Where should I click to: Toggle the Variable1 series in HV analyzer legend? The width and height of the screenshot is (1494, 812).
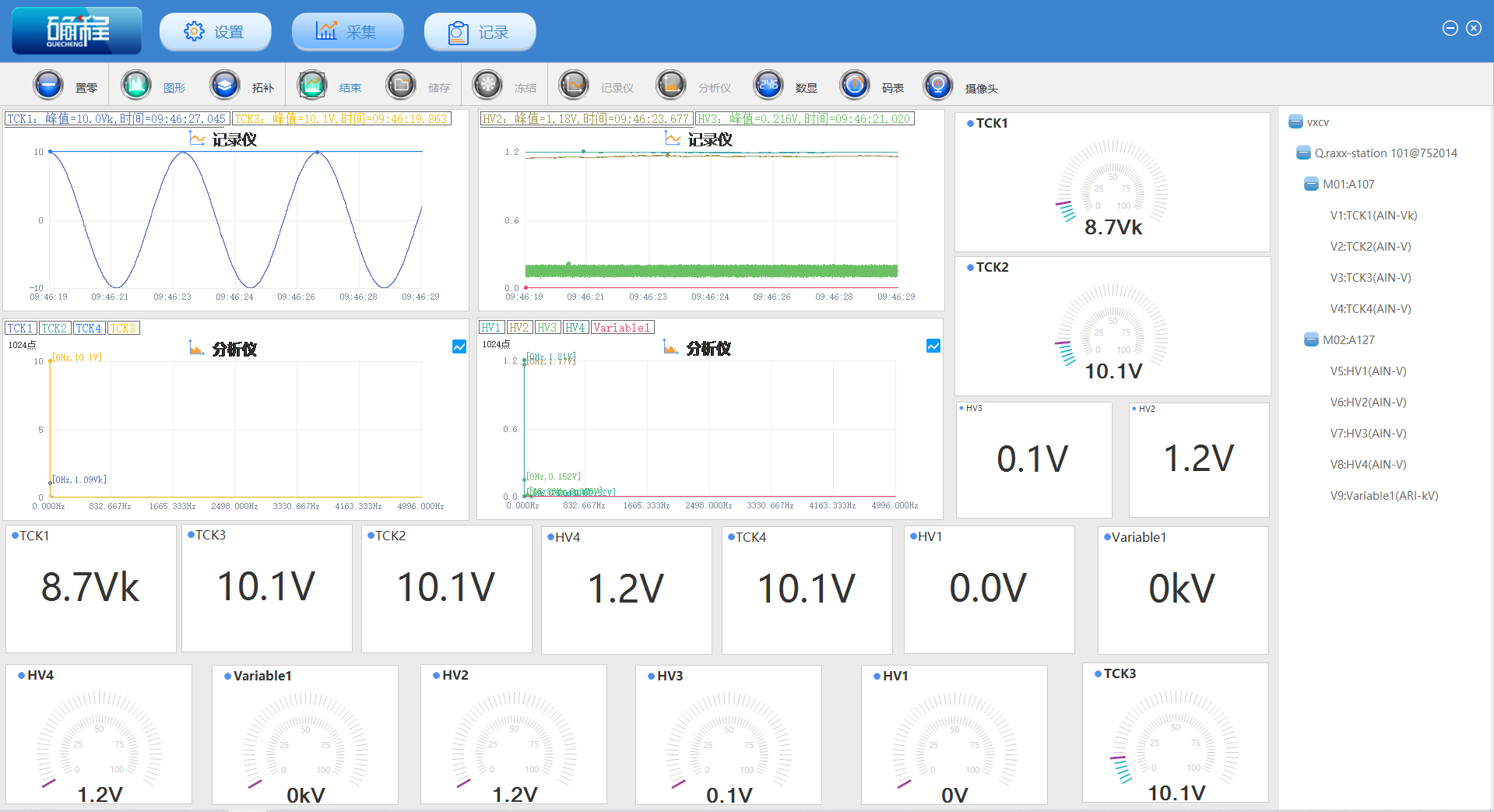click(x=621, y=328)
